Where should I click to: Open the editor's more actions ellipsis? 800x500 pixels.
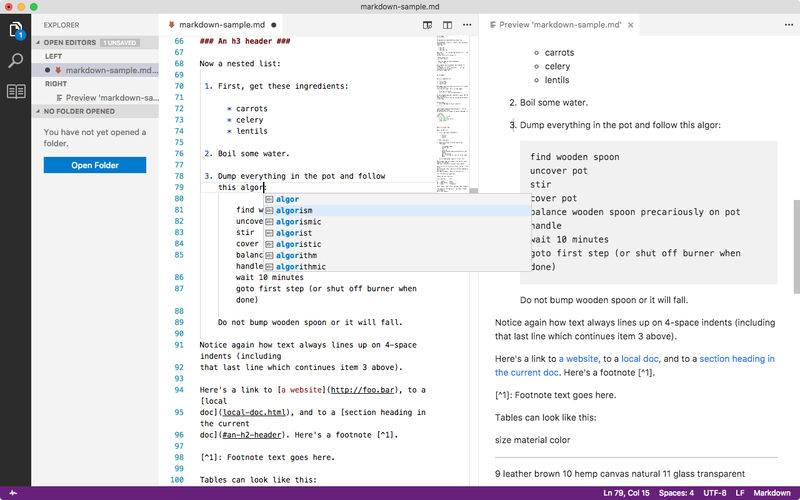467,24
